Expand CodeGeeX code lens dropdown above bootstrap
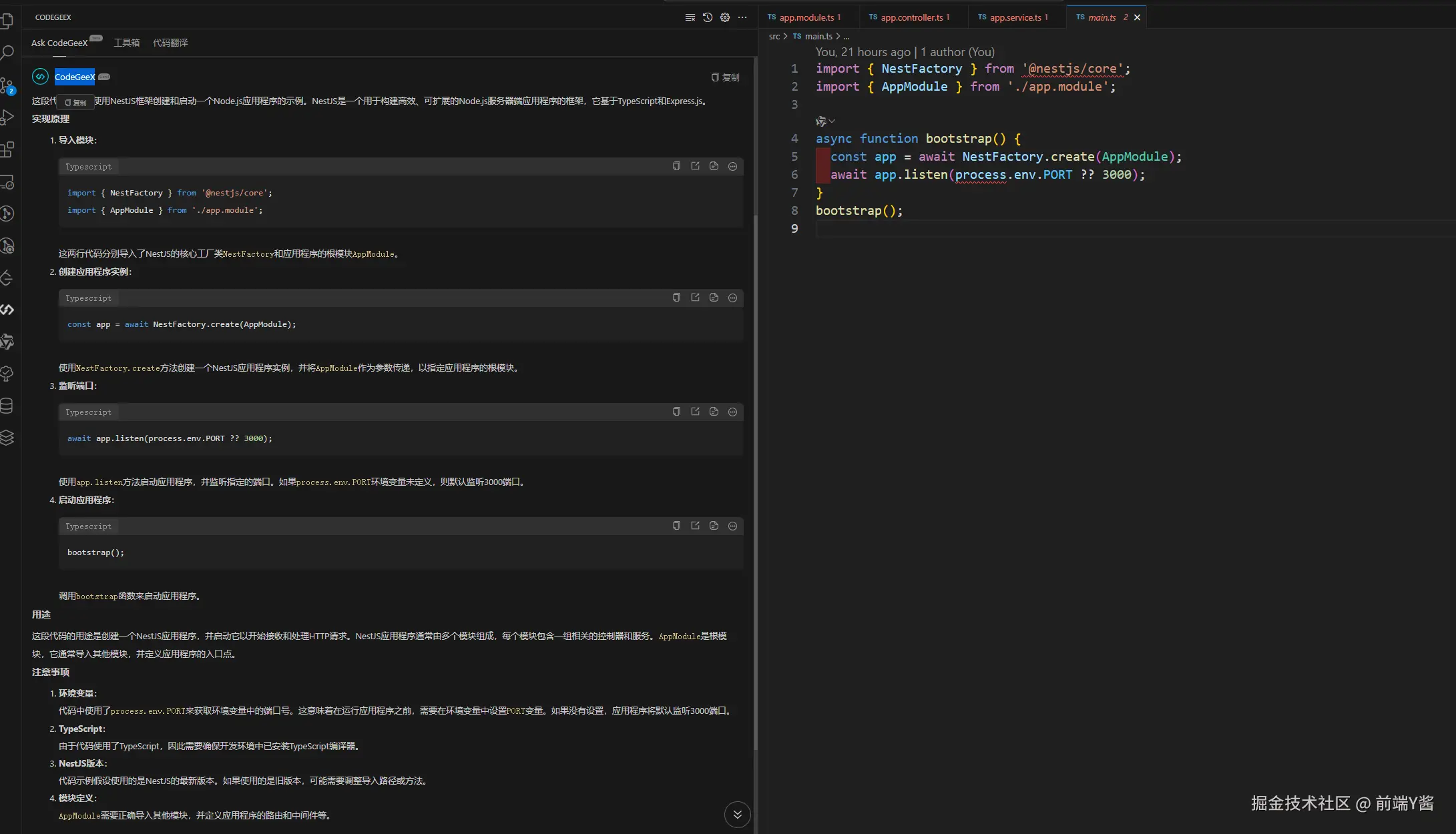This screenshot has width=1456, height=834. 832,121
